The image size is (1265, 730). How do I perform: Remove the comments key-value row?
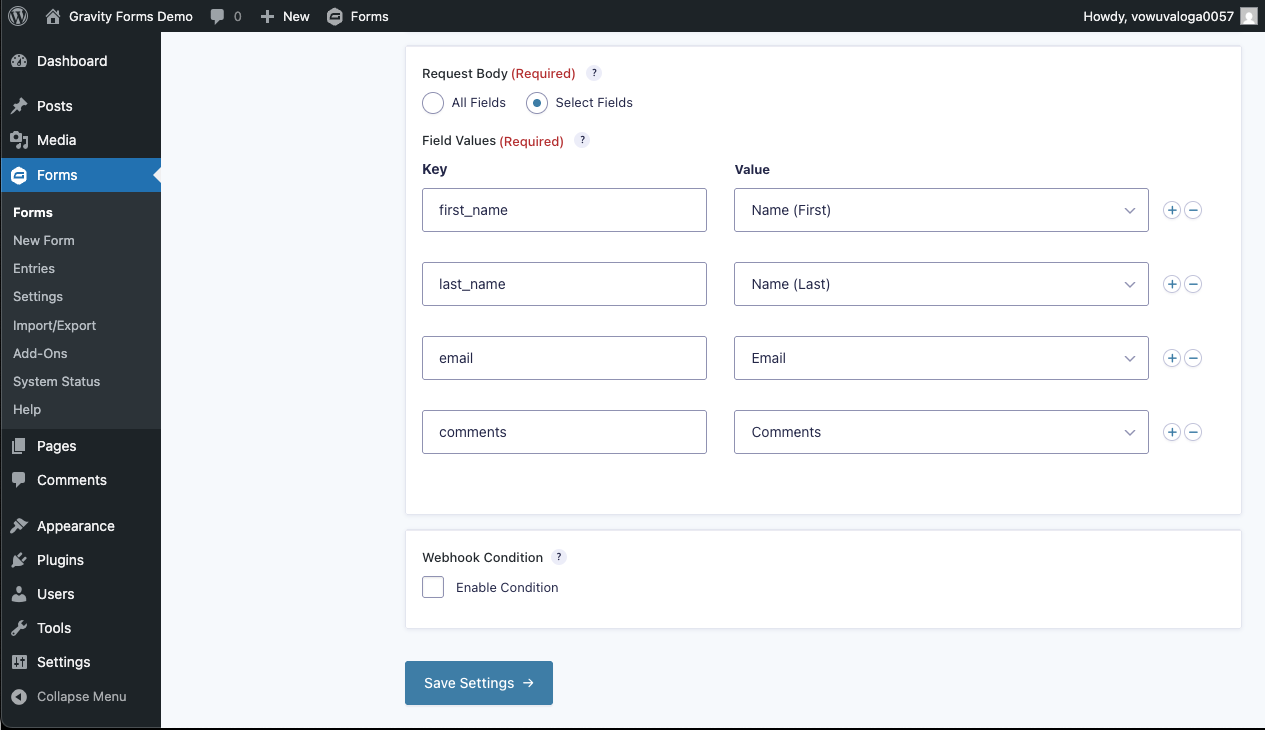1193,432
